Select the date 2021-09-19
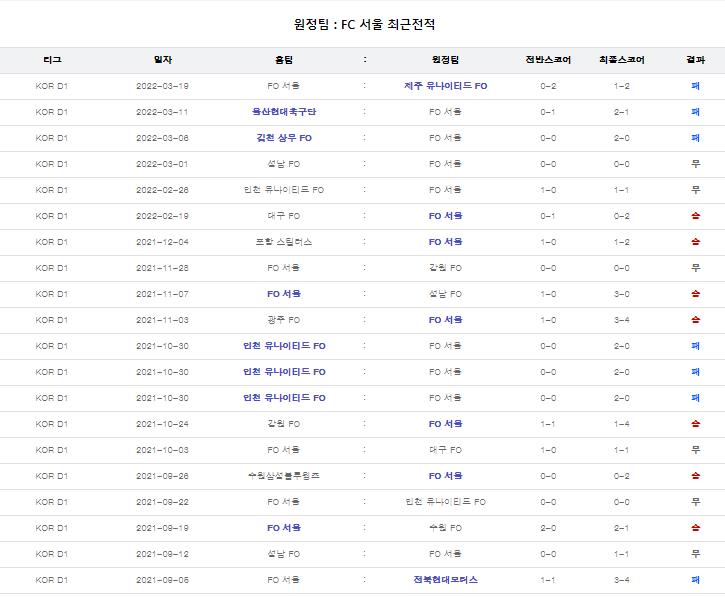The image size is (725, 597). [x=162, y=528]
